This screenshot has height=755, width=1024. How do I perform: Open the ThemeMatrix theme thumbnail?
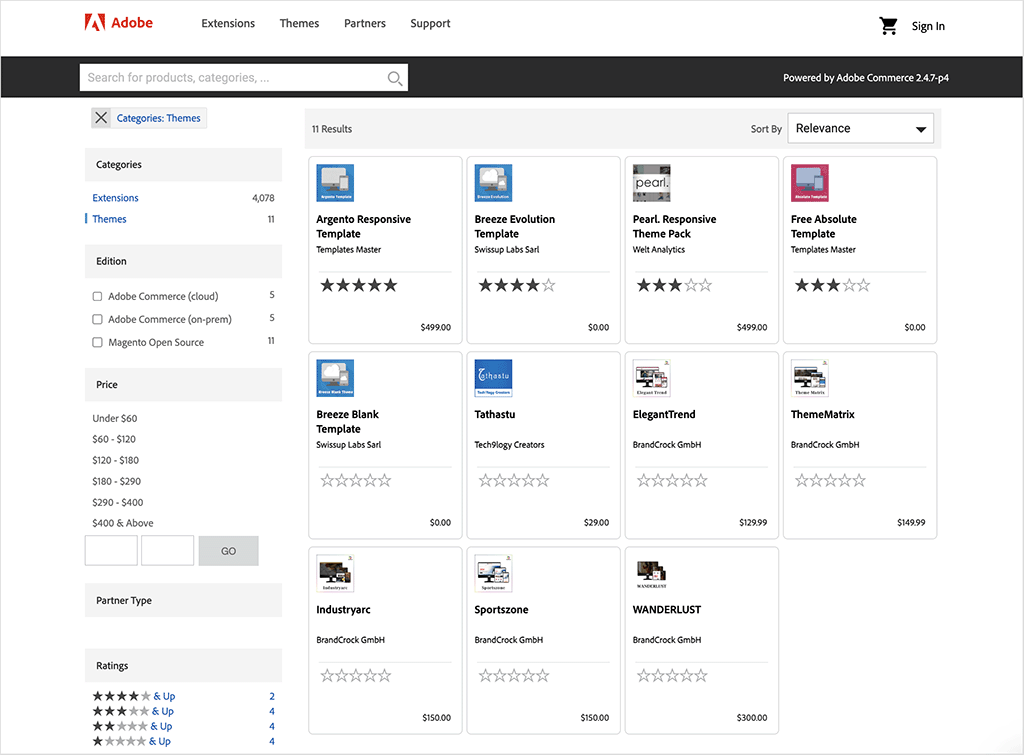tap(810, 378)
